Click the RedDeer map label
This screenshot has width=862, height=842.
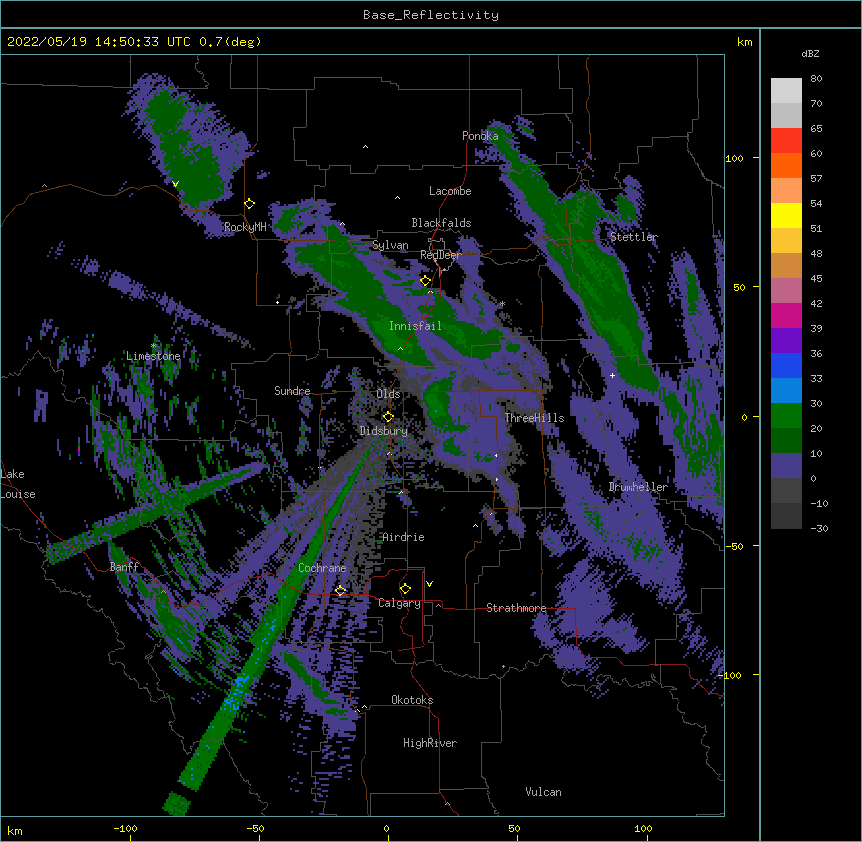(x=440, y=255)
